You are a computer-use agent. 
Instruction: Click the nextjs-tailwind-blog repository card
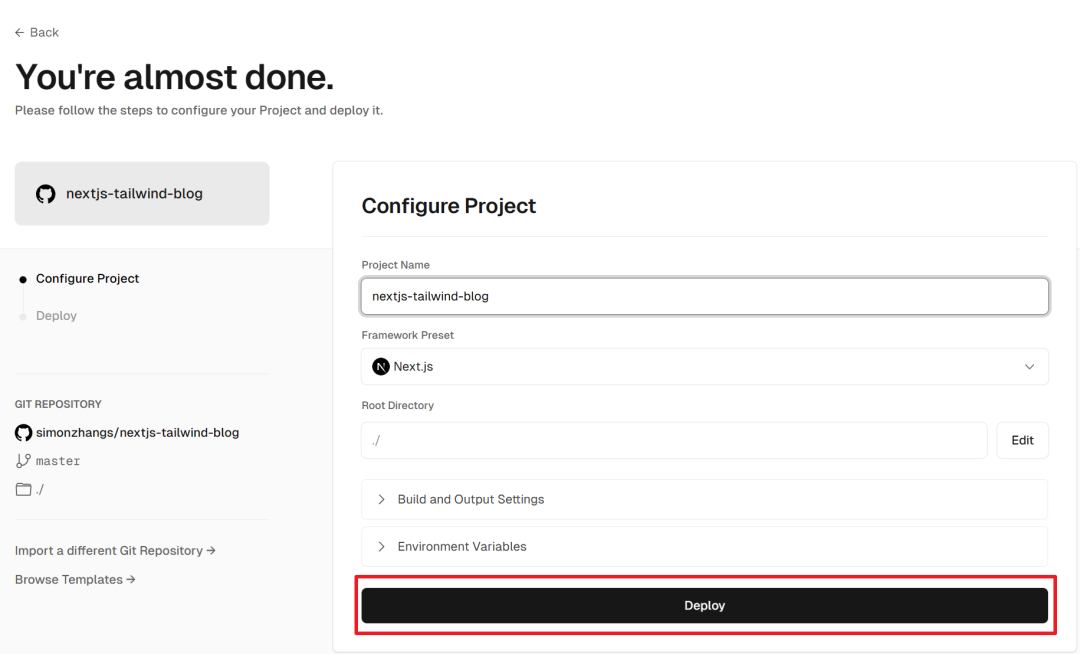[142, 194]
